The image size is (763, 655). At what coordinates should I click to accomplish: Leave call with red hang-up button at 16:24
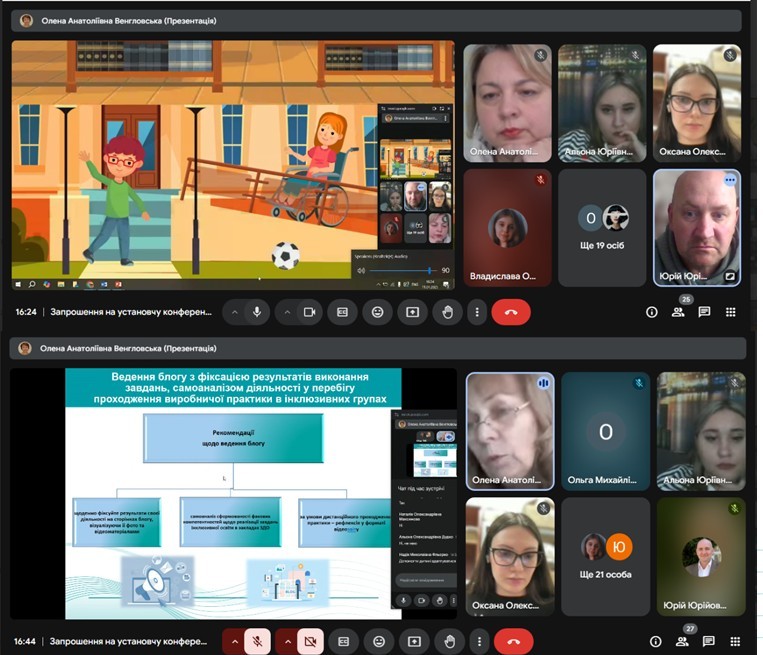coord(511,312)
